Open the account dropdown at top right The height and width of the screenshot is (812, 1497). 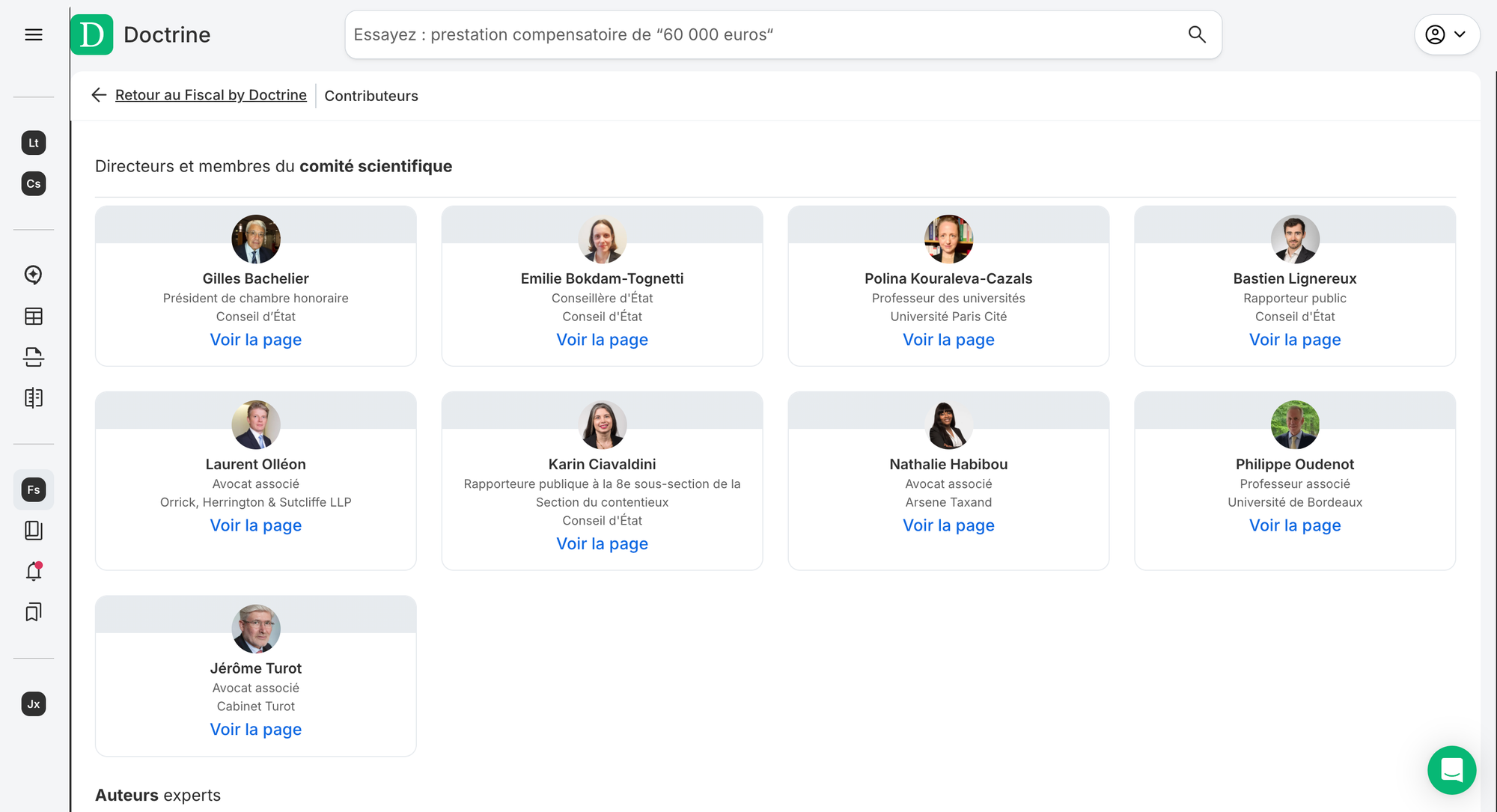tap(1433, 34)
